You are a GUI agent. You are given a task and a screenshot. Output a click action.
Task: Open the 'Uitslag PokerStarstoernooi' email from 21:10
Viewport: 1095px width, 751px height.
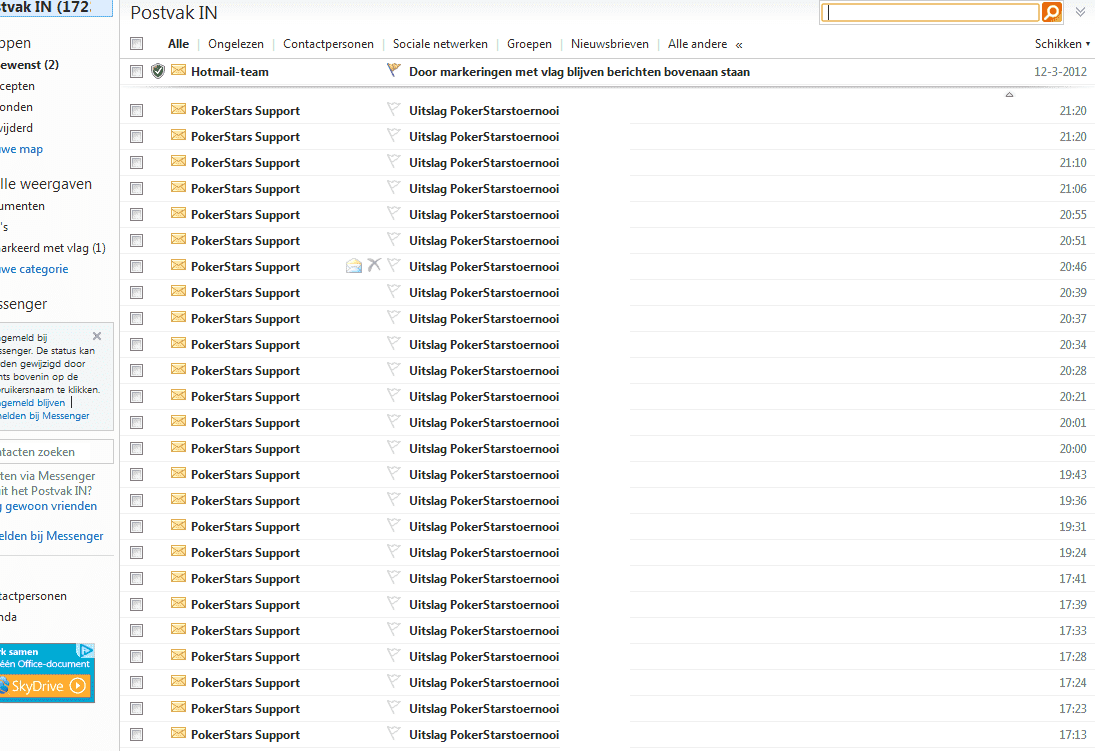(x=484, y=163)
